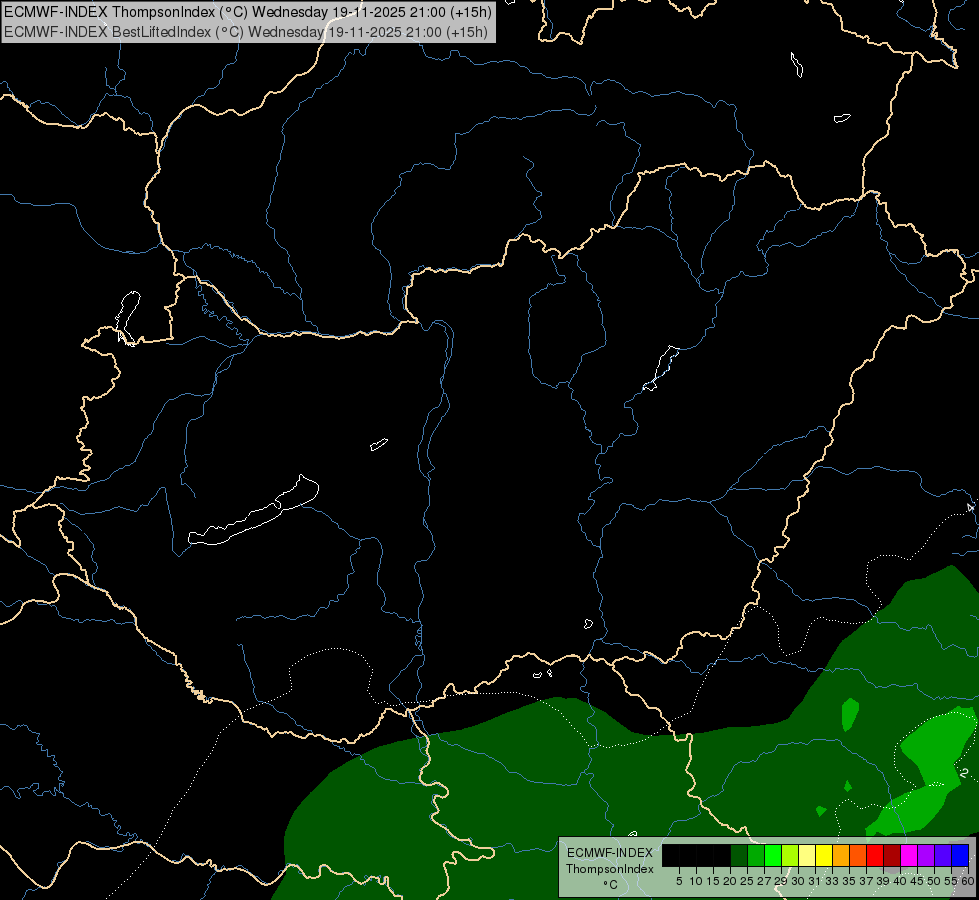Click the dark red 39-40 legend swatch
Image resolution: width=979 pixels, height=900 pixels.
coord(892,856)
